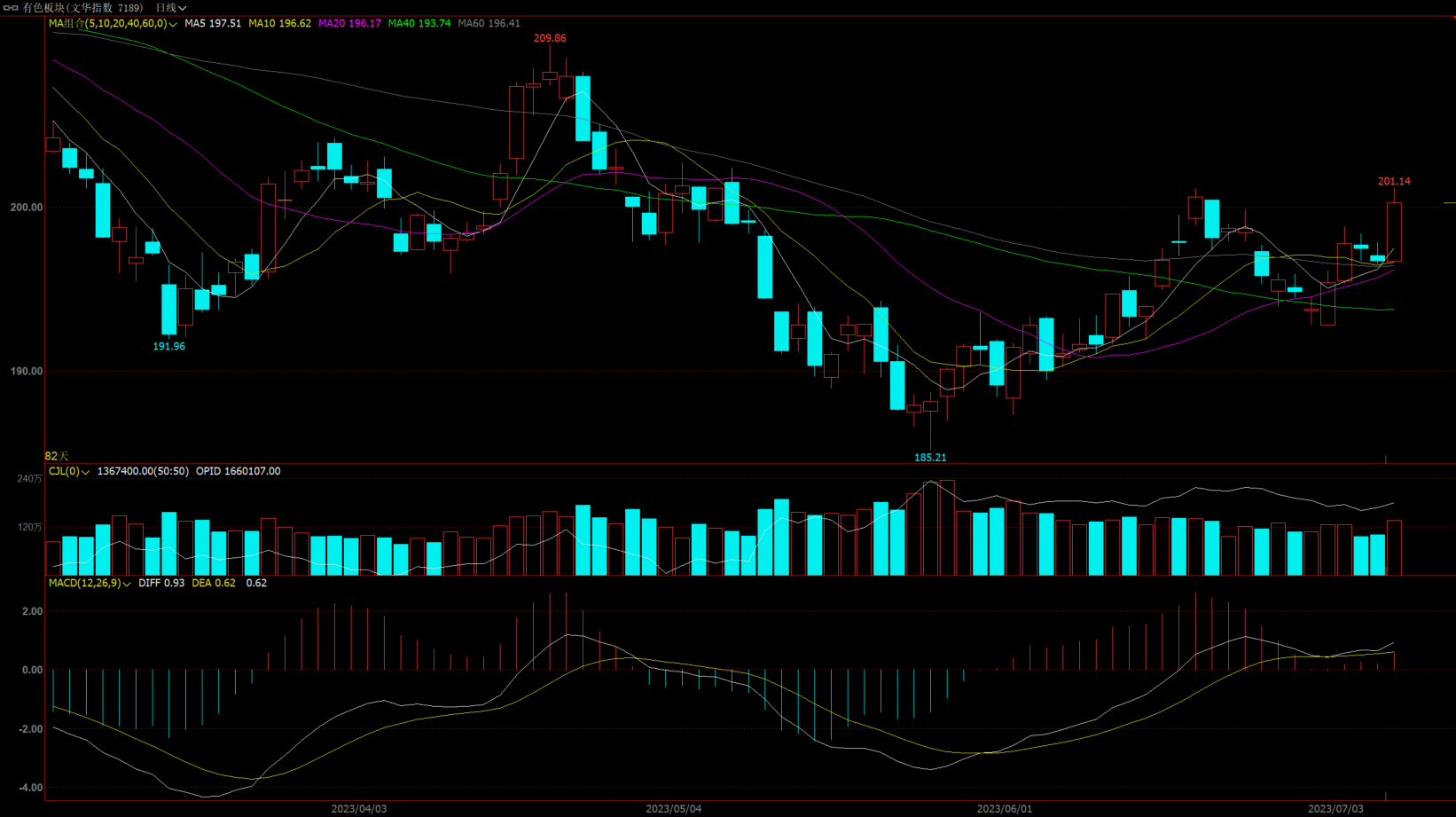1456x817 pixels.
Task: Click the 200.00 price axis label
Action: click(x=26, y=208)
